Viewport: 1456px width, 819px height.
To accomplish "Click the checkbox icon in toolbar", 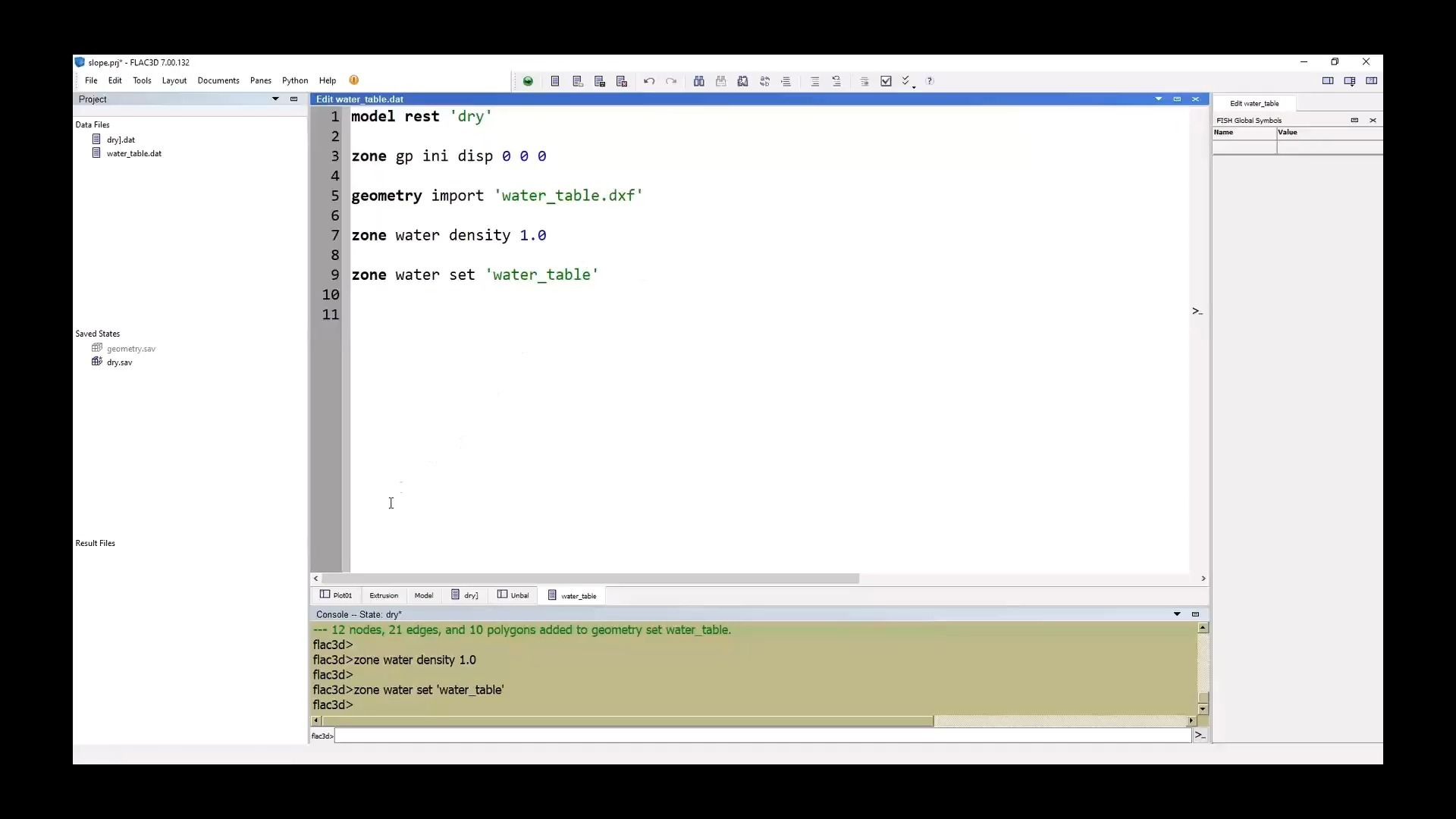I will 886,81.
